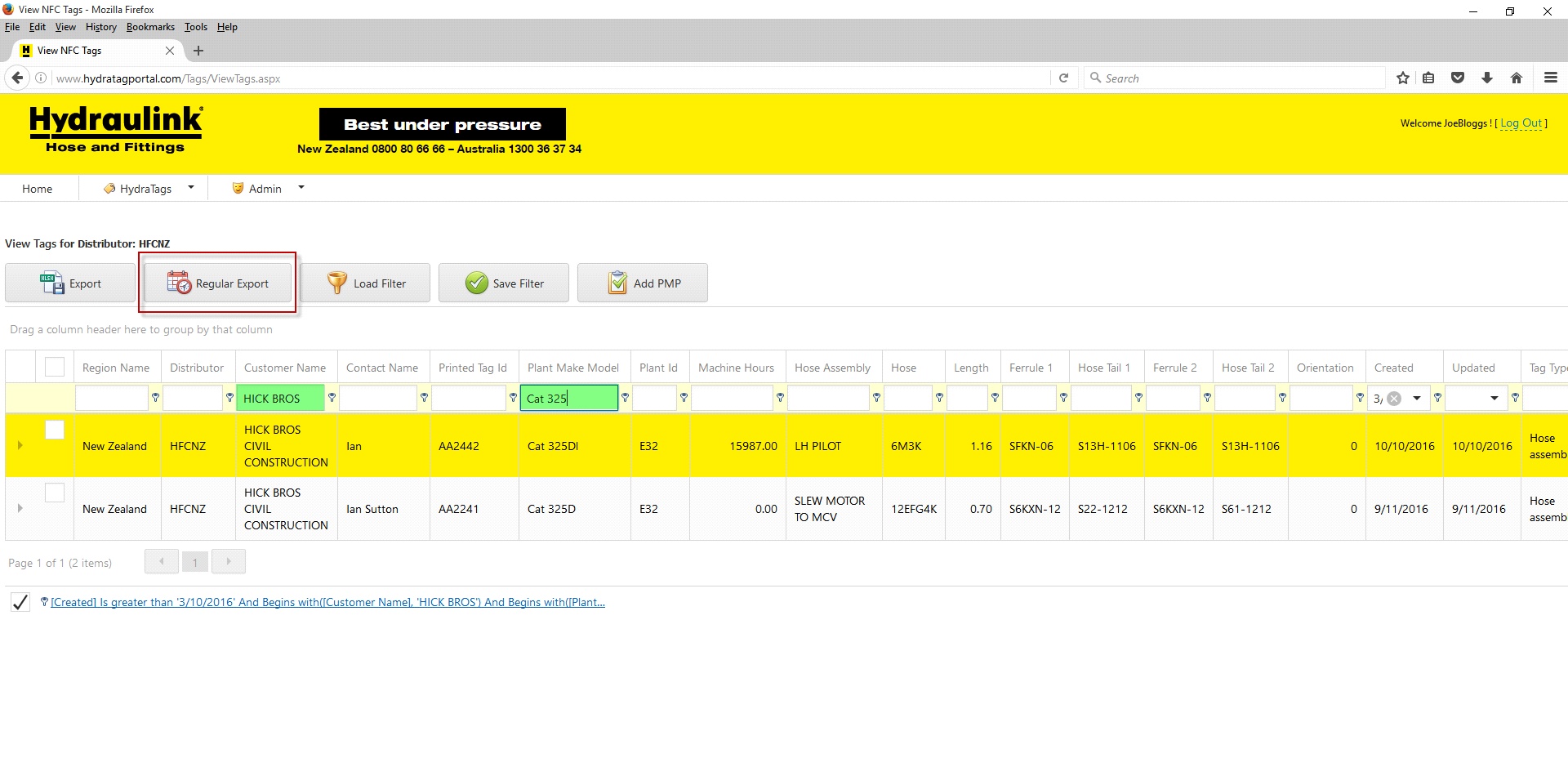Image resolution: width=1568 pixels, height=776 pixels.
Task: Click the bookmark star icon
Action: click(x=1403, y=78)
